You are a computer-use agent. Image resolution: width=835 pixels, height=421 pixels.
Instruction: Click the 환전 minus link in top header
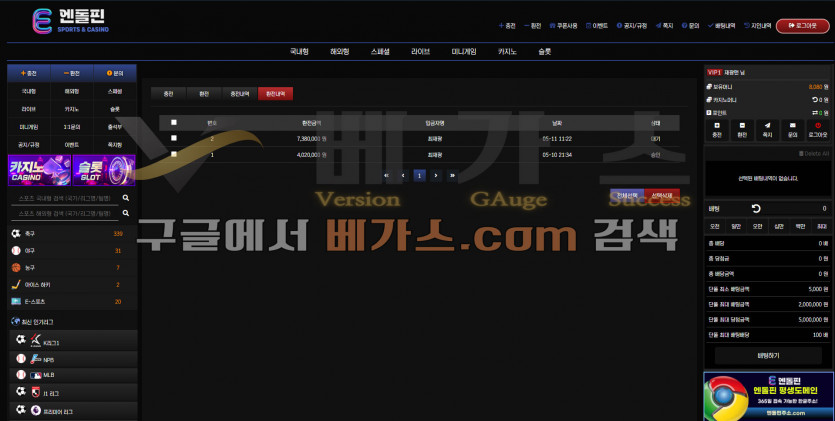point(533,26)
